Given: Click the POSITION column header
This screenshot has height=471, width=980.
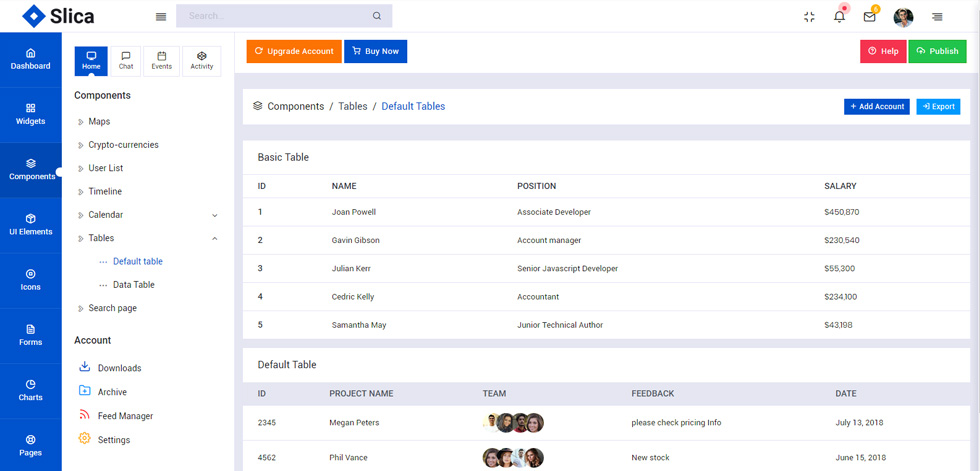Looking at the screenshot, I should click(536, 186).
